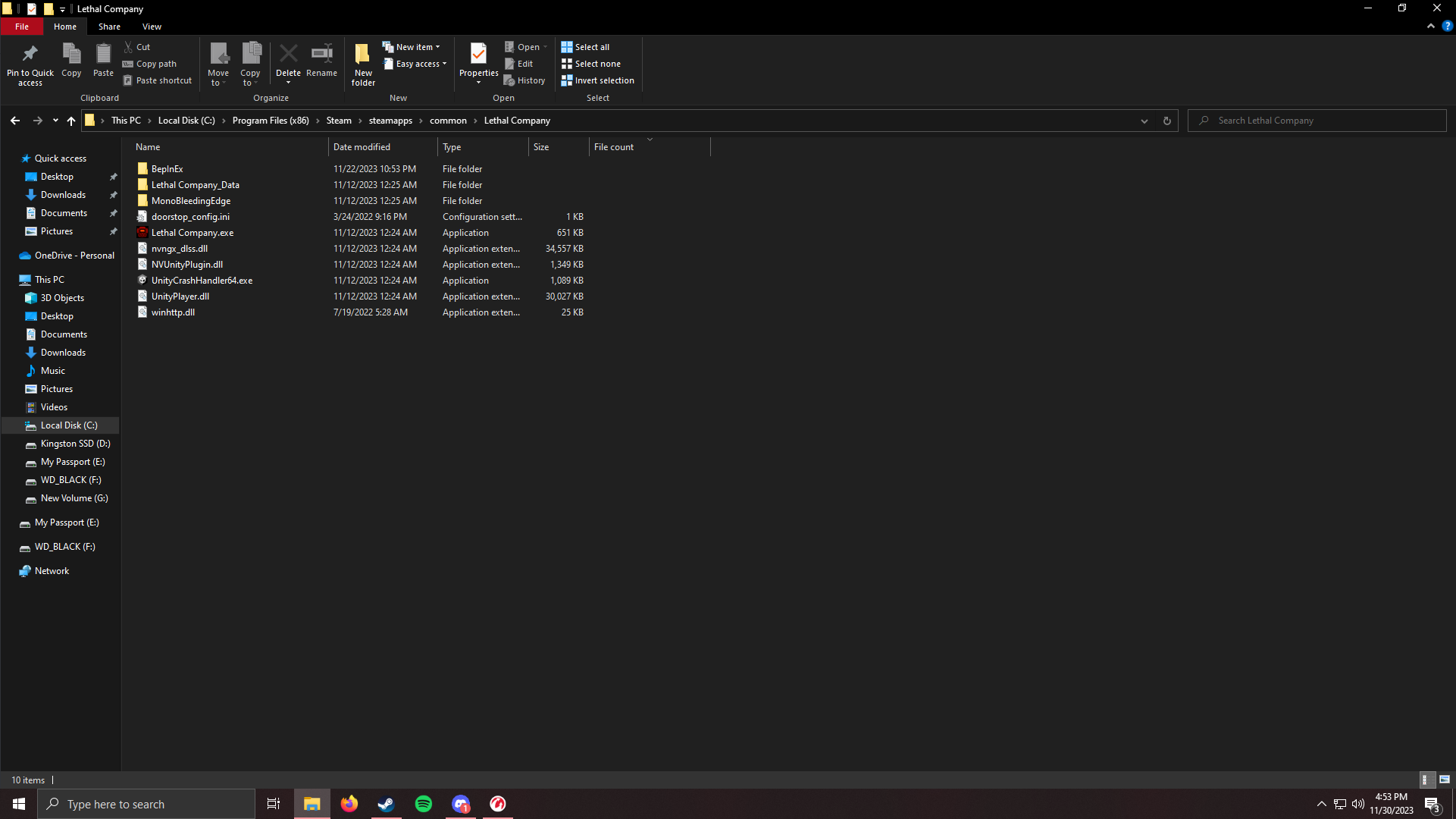
Task: Click the Rename icon in ribbon
Action: pos(321,54)
